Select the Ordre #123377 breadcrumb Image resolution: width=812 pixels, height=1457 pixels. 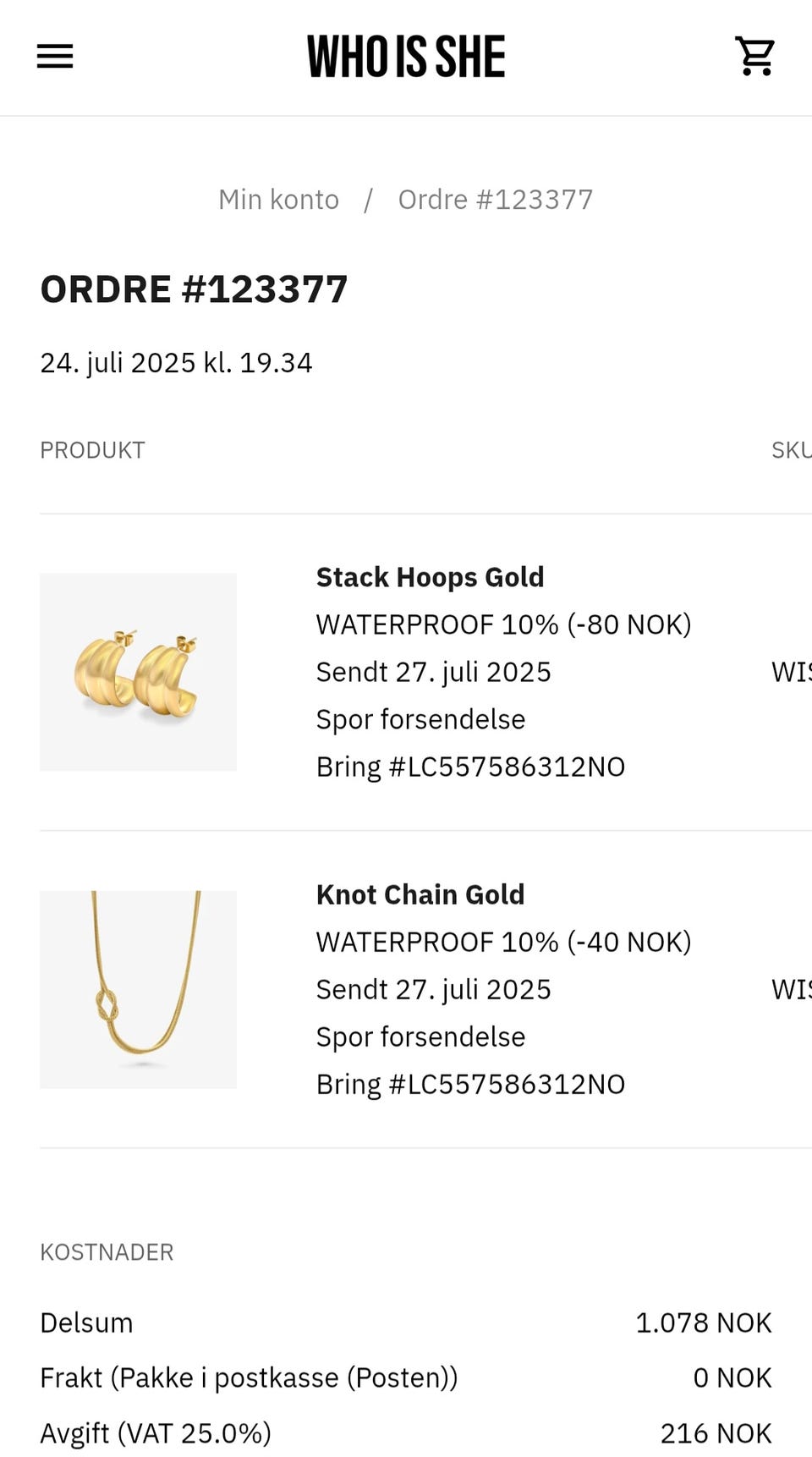coord(496,200)
